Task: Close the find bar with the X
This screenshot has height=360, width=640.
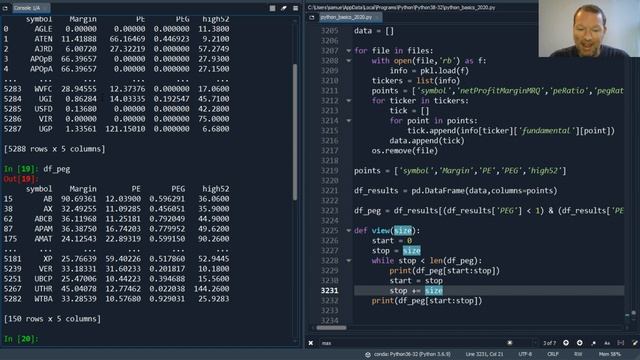Action: coord(311,343)
